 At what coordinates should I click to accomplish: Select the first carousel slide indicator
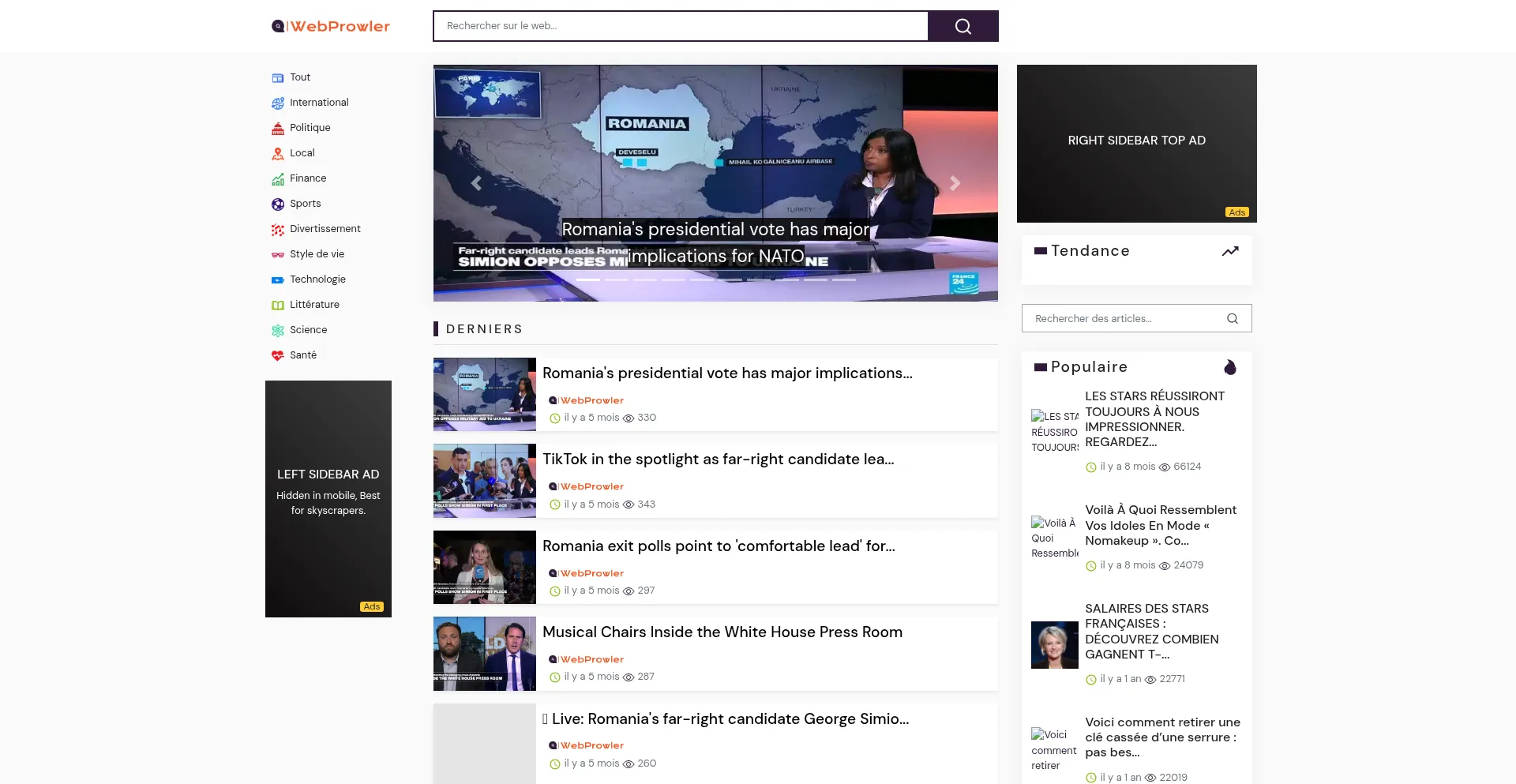click(587, 279)
